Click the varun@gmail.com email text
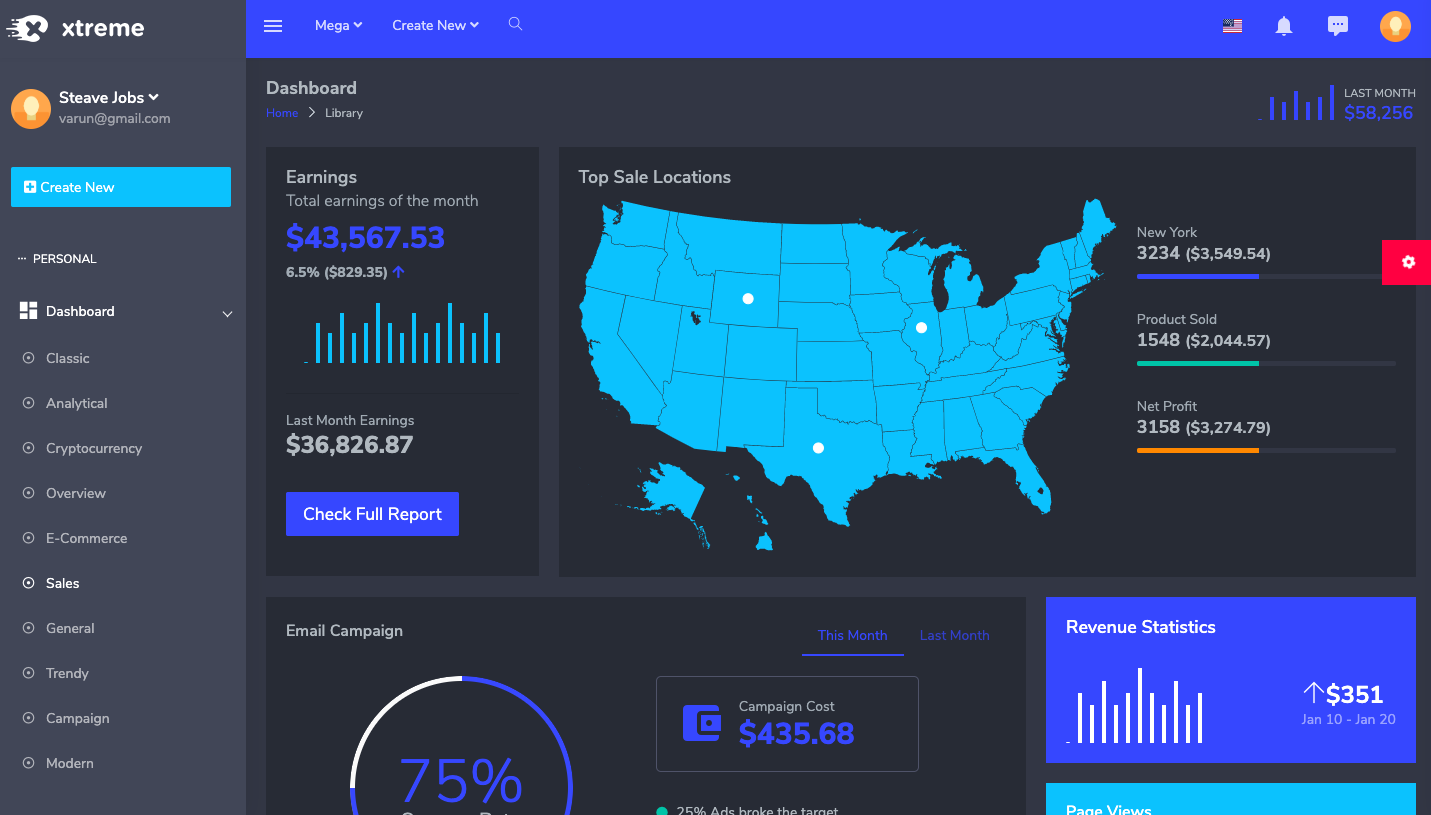 coord(115,118)
